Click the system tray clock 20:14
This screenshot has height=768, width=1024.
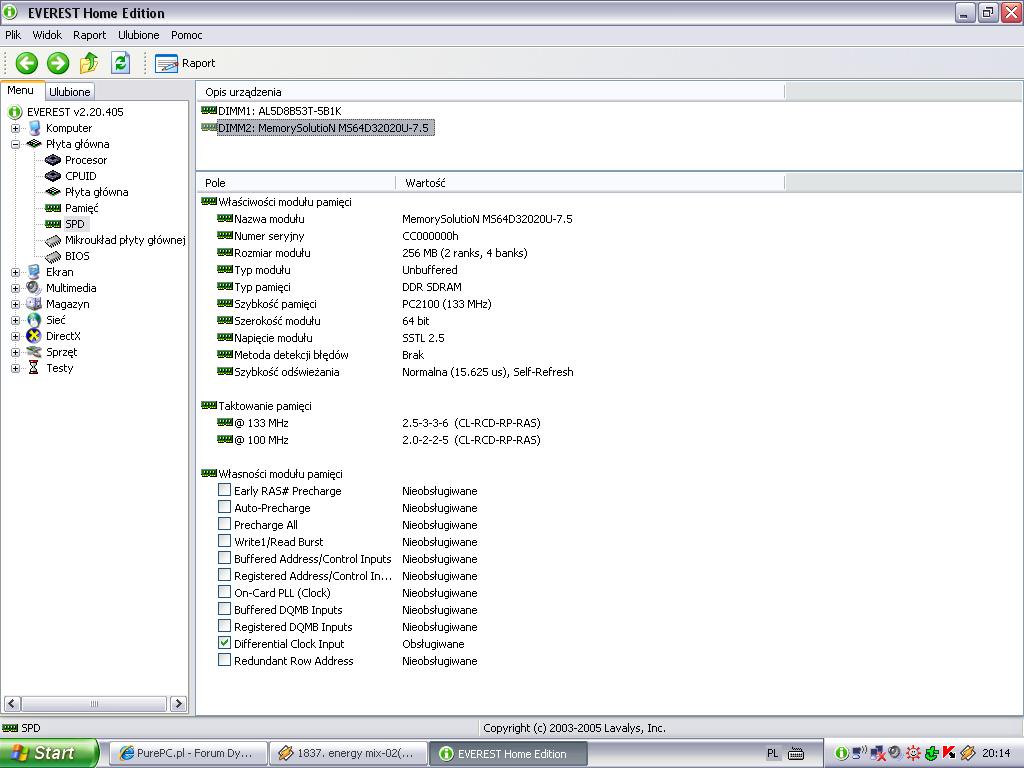click(x=996, y=754)
